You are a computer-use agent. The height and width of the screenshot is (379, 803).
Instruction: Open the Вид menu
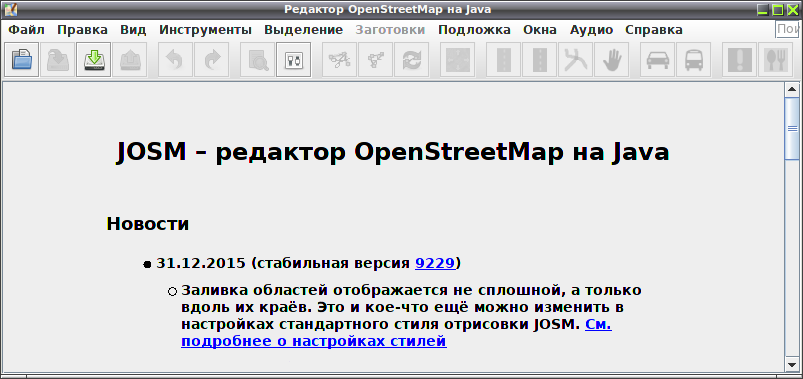coord(134,30)
